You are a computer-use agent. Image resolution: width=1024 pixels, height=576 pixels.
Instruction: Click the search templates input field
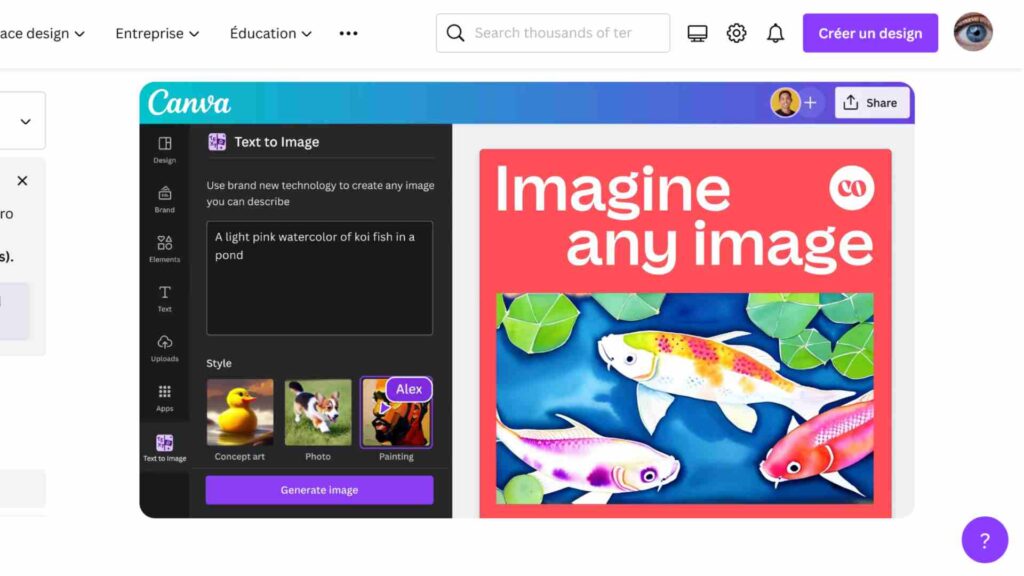pos(553,33)
